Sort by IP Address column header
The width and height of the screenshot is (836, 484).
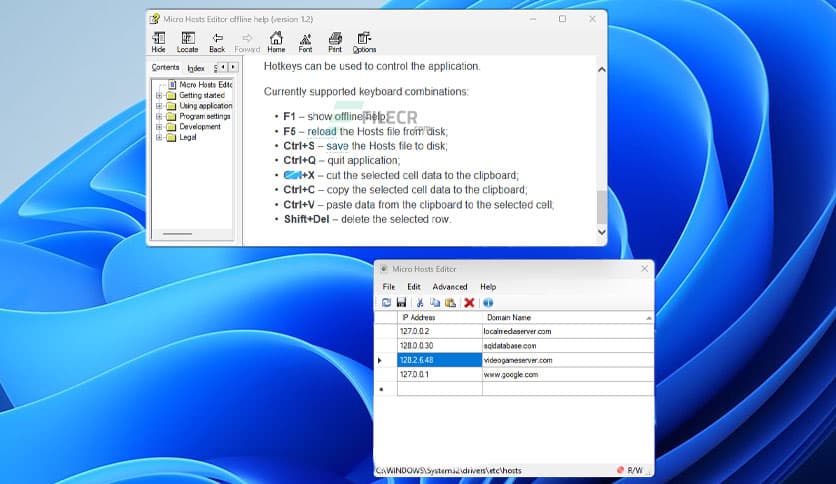tap(440, 318)
